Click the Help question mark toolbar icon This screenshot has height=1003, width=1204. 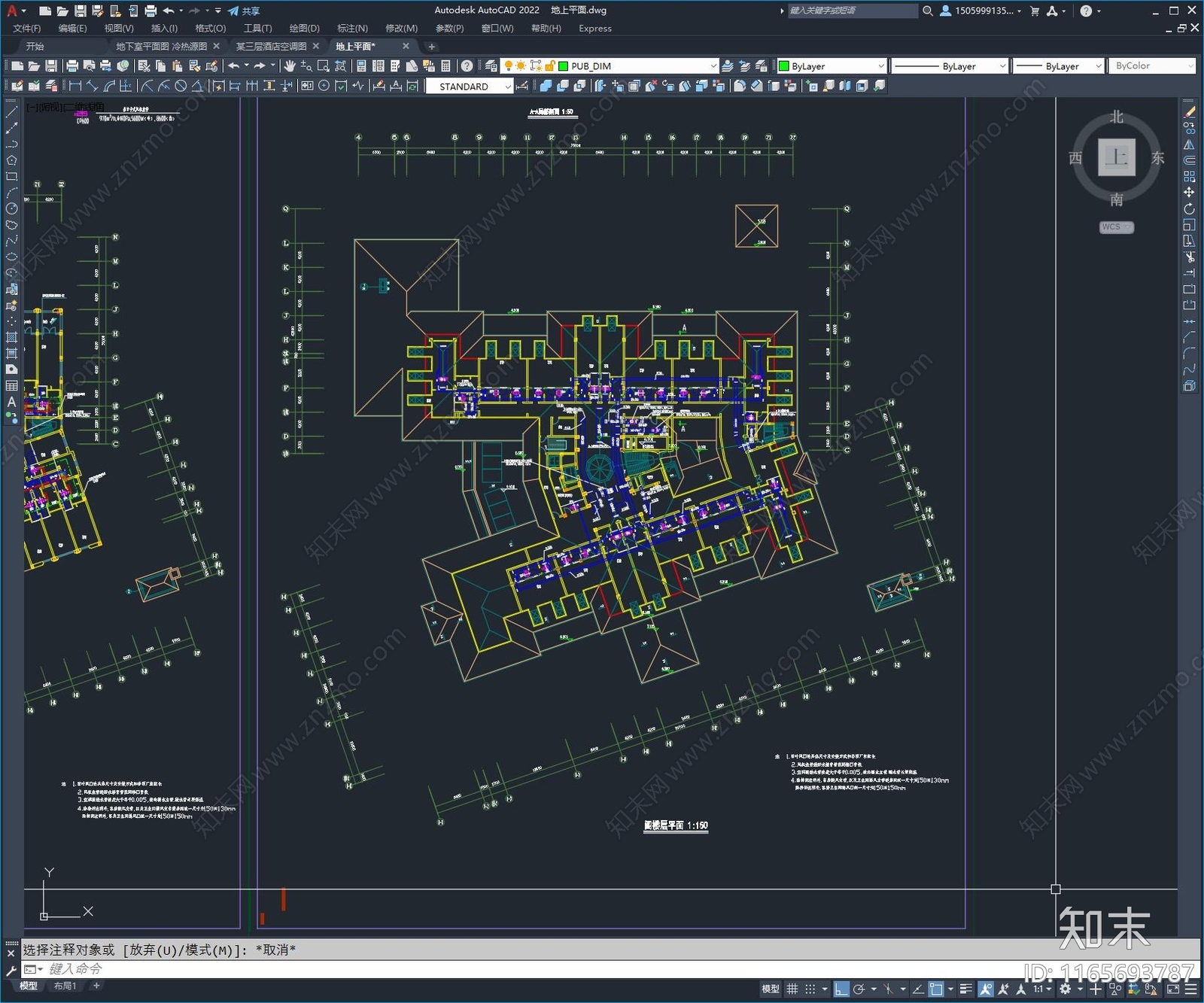[x=467, y=66]
